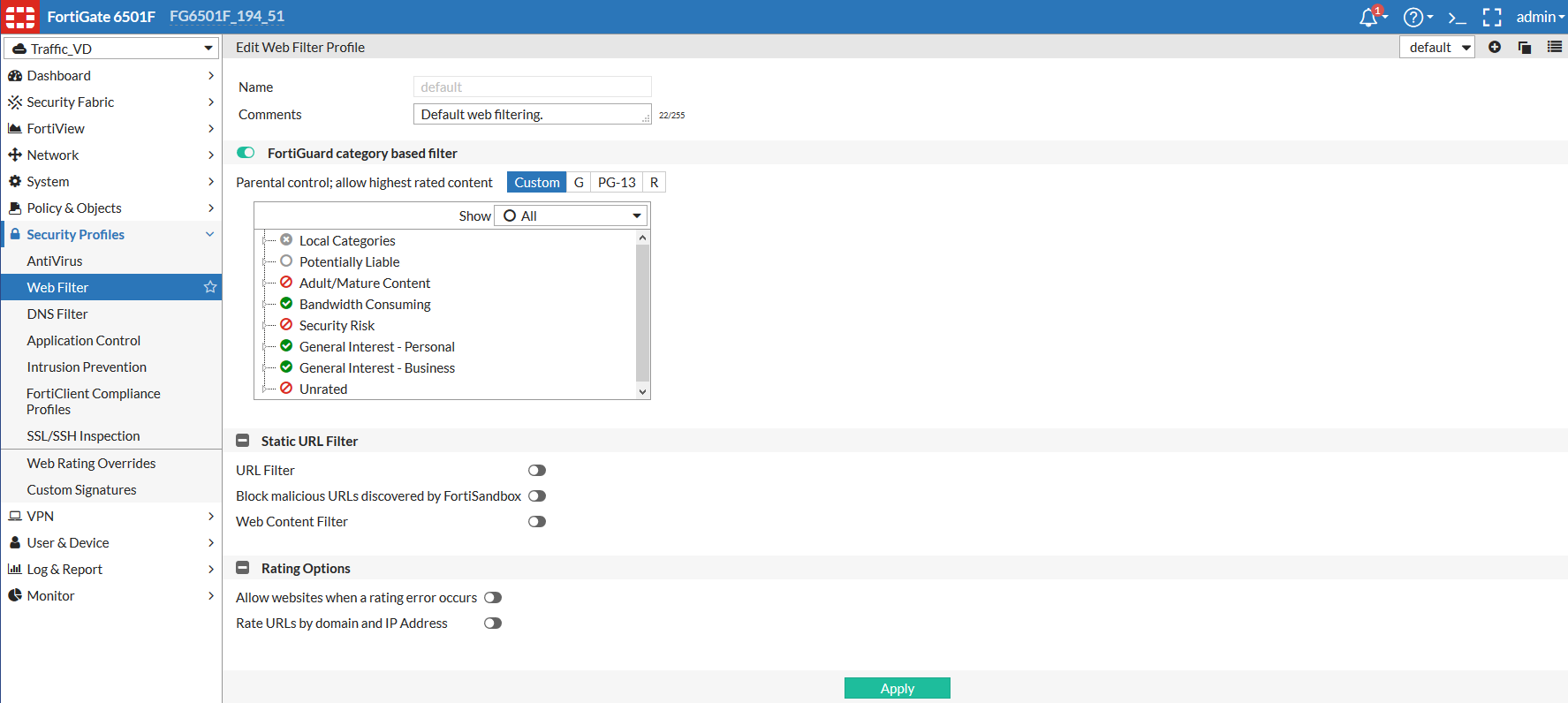This screenshot has height=703, width=1568.
Task: Favorite Web Filter with star icon
Action: coord(210,287)
